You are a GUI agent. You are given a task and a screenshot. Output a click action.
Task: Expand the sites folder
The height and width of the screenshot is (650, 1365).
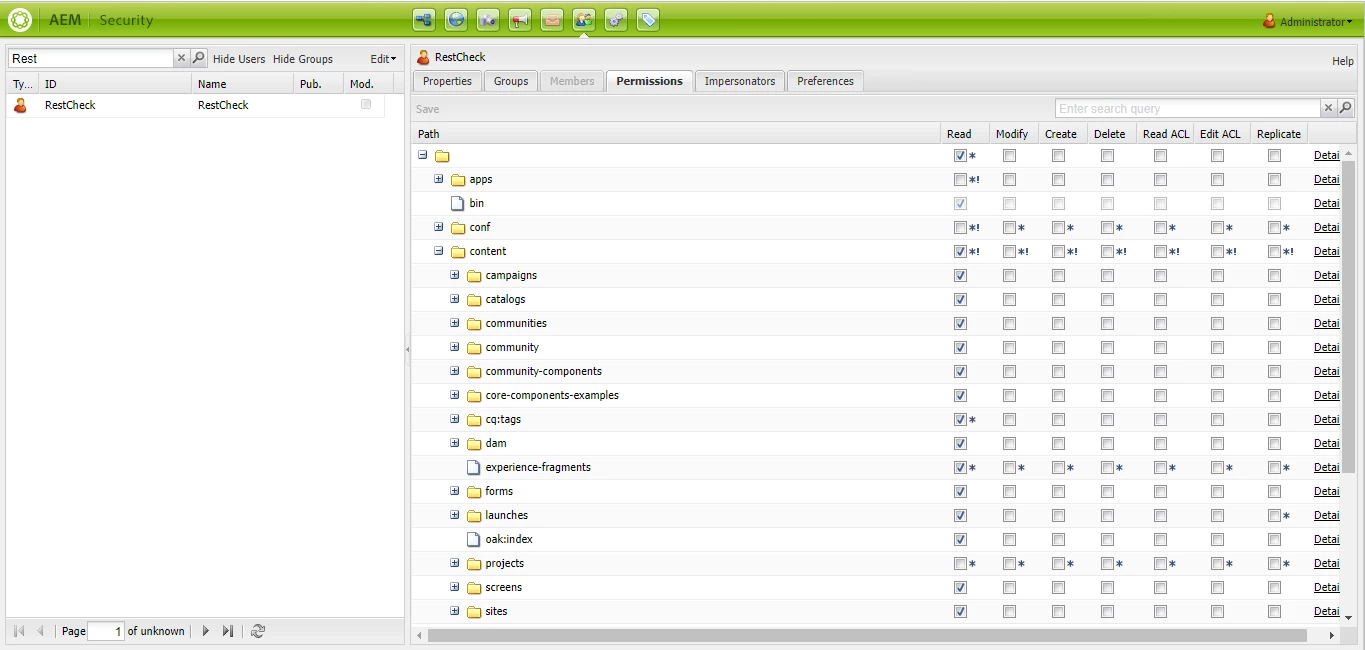point(454,611)
